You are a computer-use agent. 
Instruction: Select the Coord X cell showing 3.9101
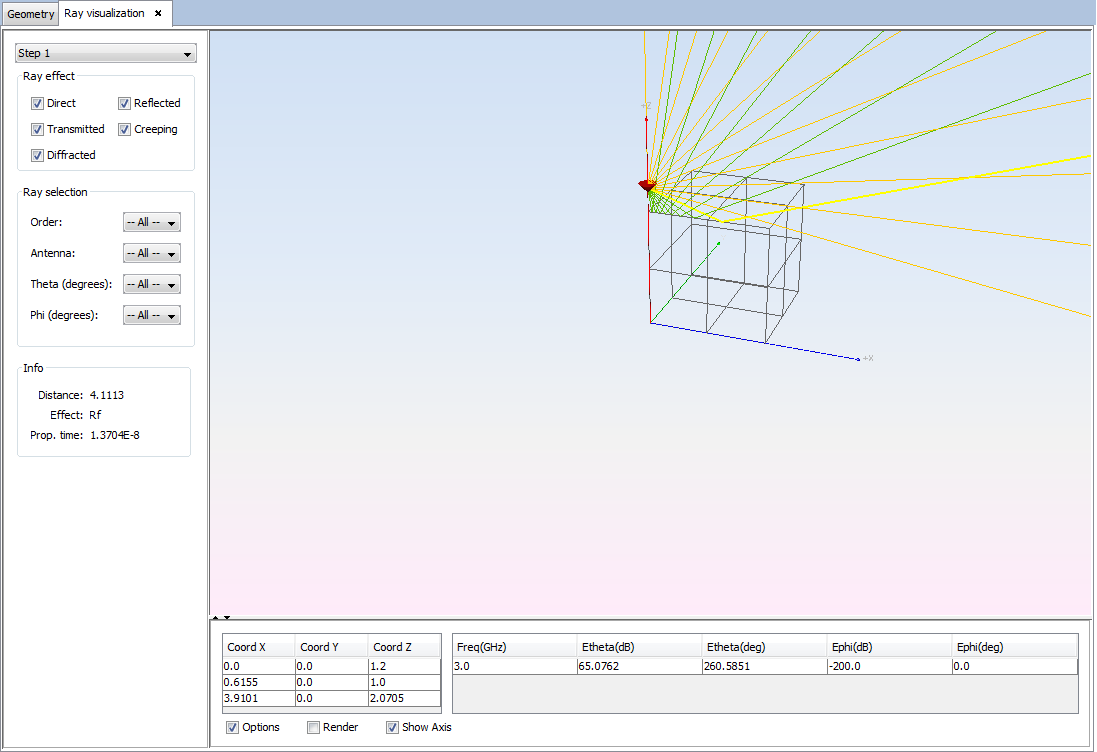tap(258, 699)
